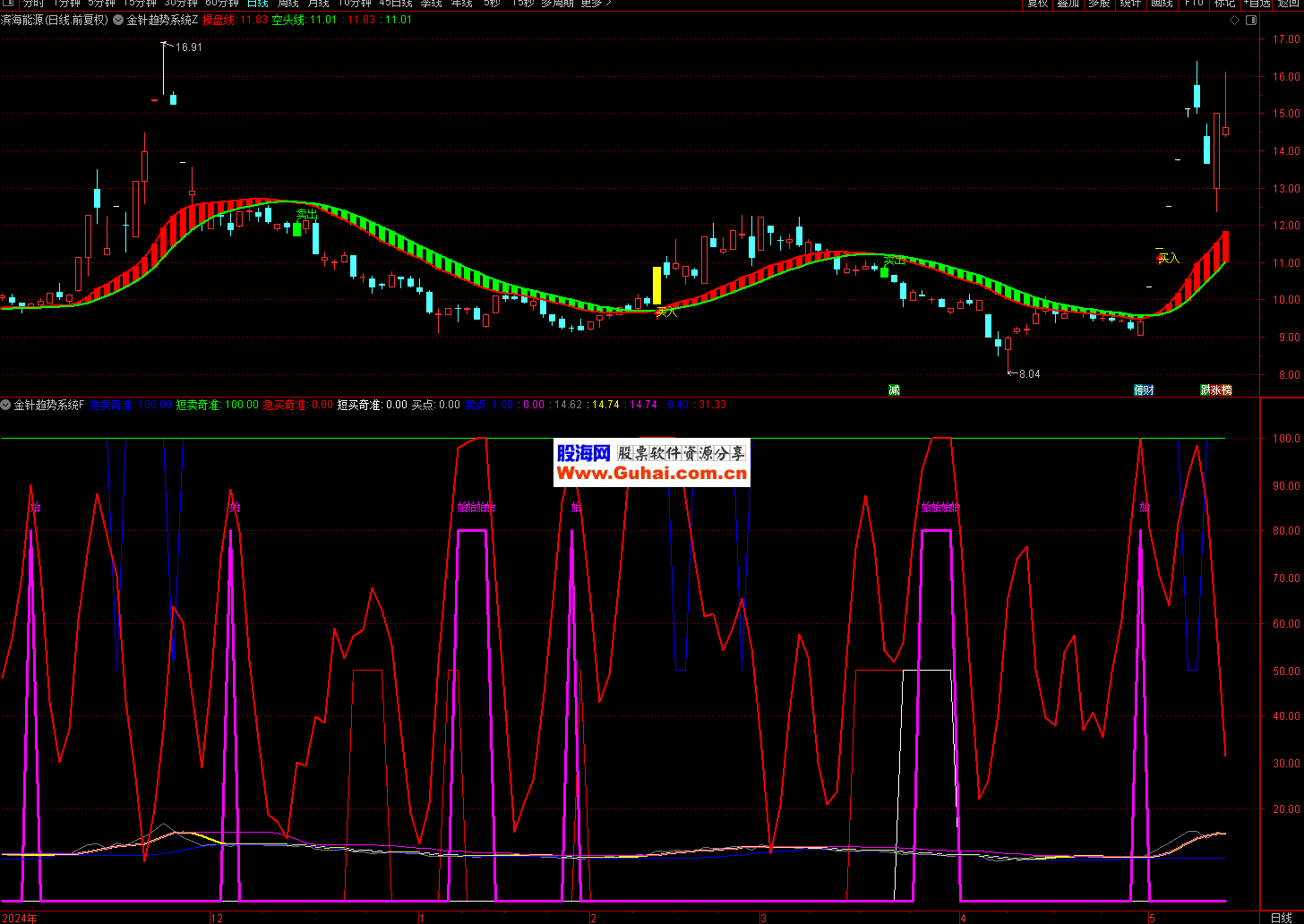Open the 画线 drawing tools
The width and height of the screenshot is (1304, 924).
pyautogui.click(x=1162, y=4)
